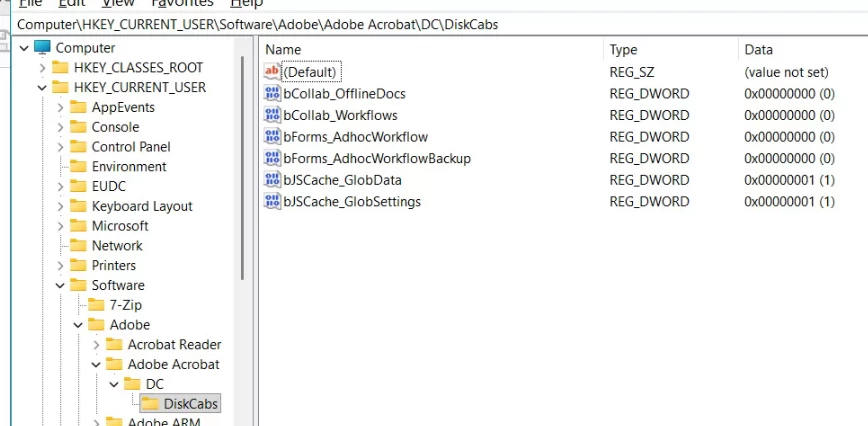
Task: Expand the Keyboard Layout key
Action: 61,206
